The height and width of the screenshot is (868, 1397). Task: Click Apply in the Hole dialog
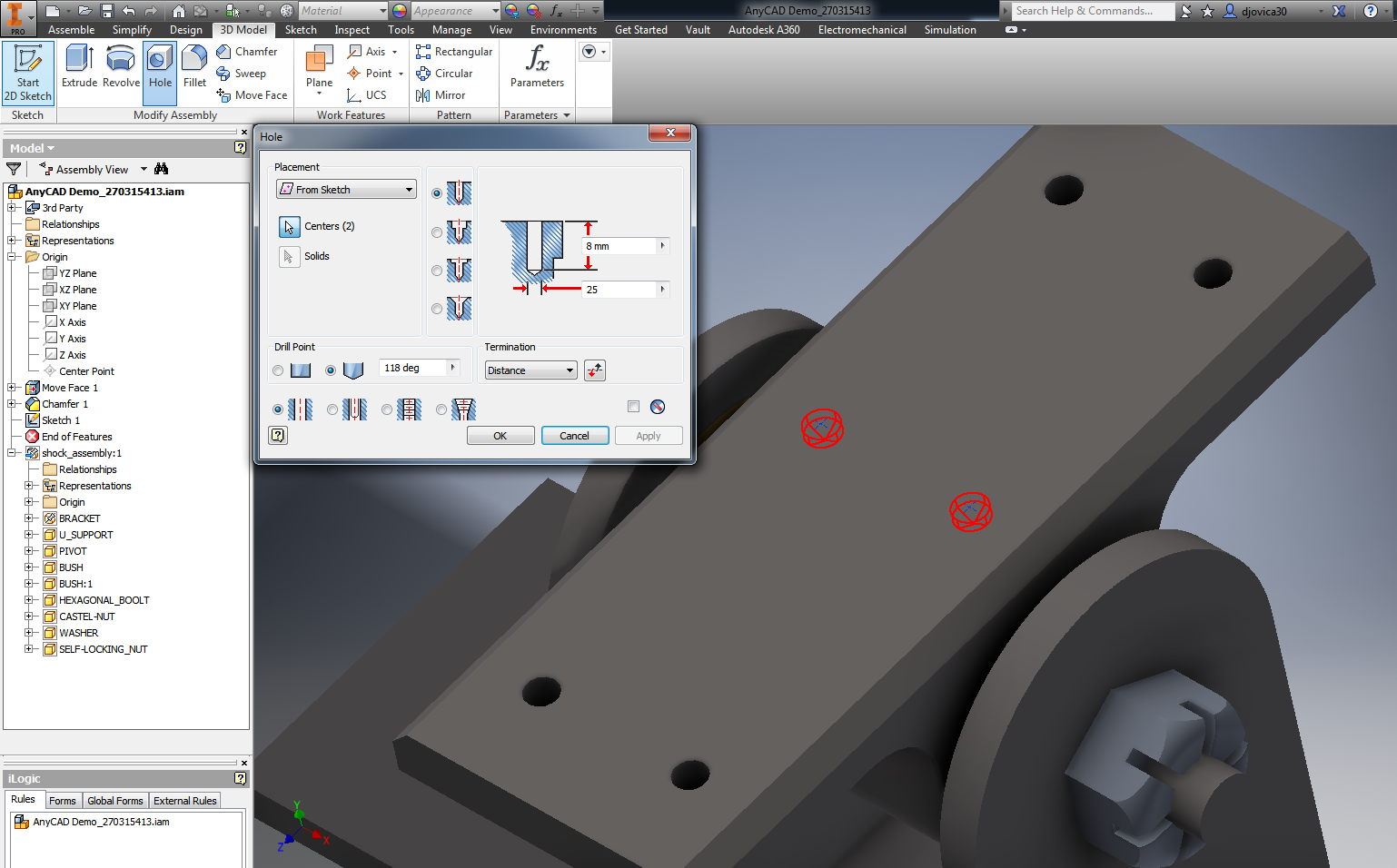tap(648, 435)
